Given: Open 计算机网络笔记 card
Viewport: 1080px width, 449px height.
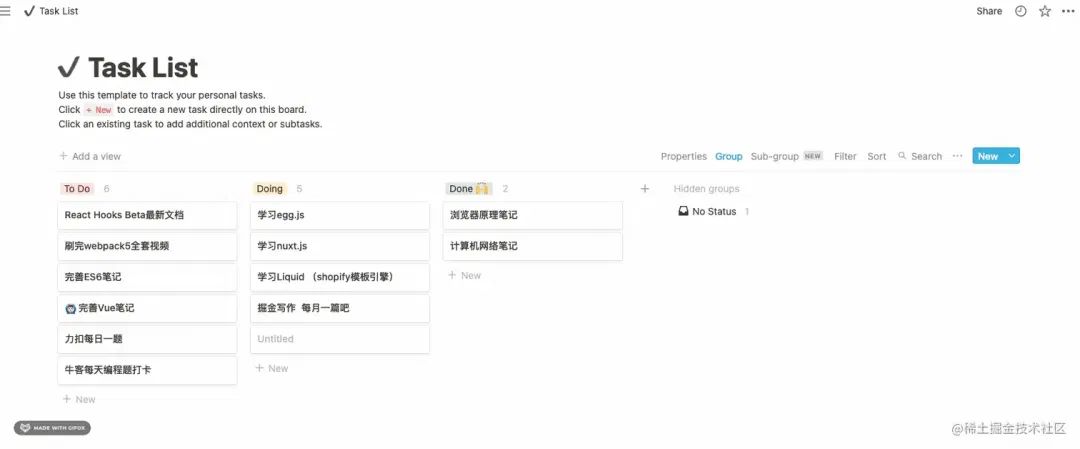Looking at the screenshot, I should point(533,247).
